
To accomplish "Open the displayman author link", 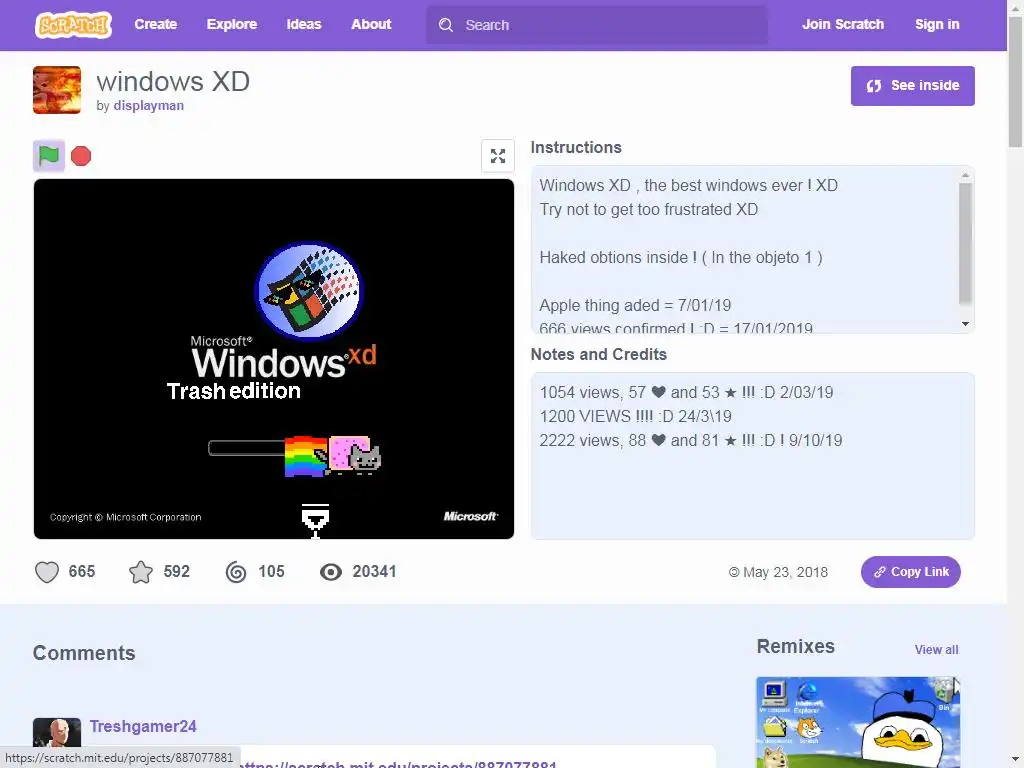I will click(148, 106).
